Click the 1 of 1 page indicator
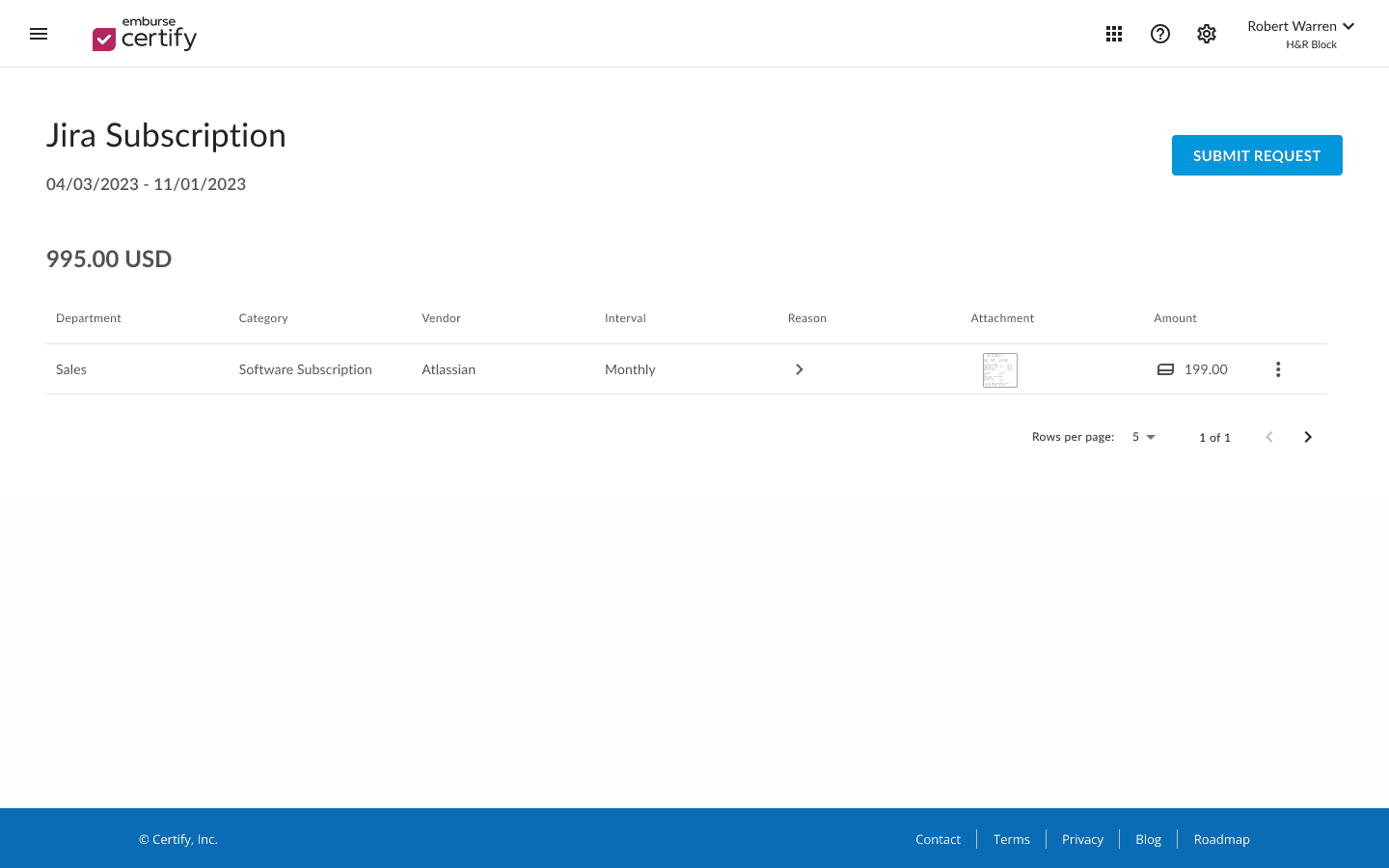 (x=1214, y=438)
